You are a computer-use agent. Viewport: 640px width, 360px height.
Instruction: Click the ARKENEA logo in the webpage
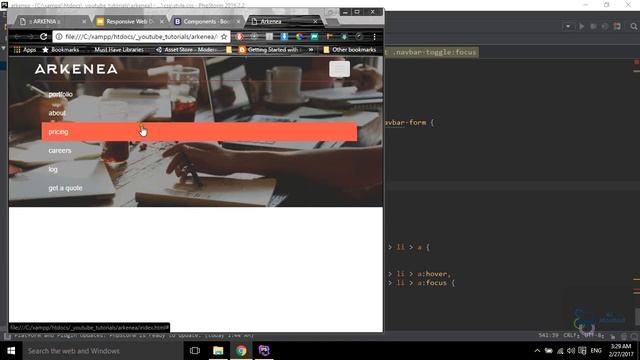click(76, 69)
